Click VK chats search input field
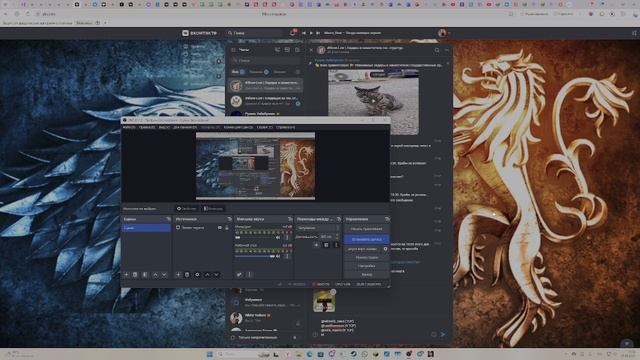The image size is (640, 360). 266,60
